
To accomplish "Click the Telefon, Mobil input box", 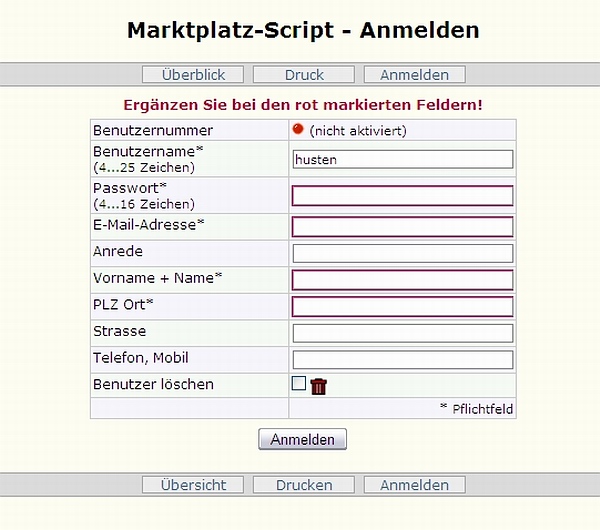I will pos(402,359).
